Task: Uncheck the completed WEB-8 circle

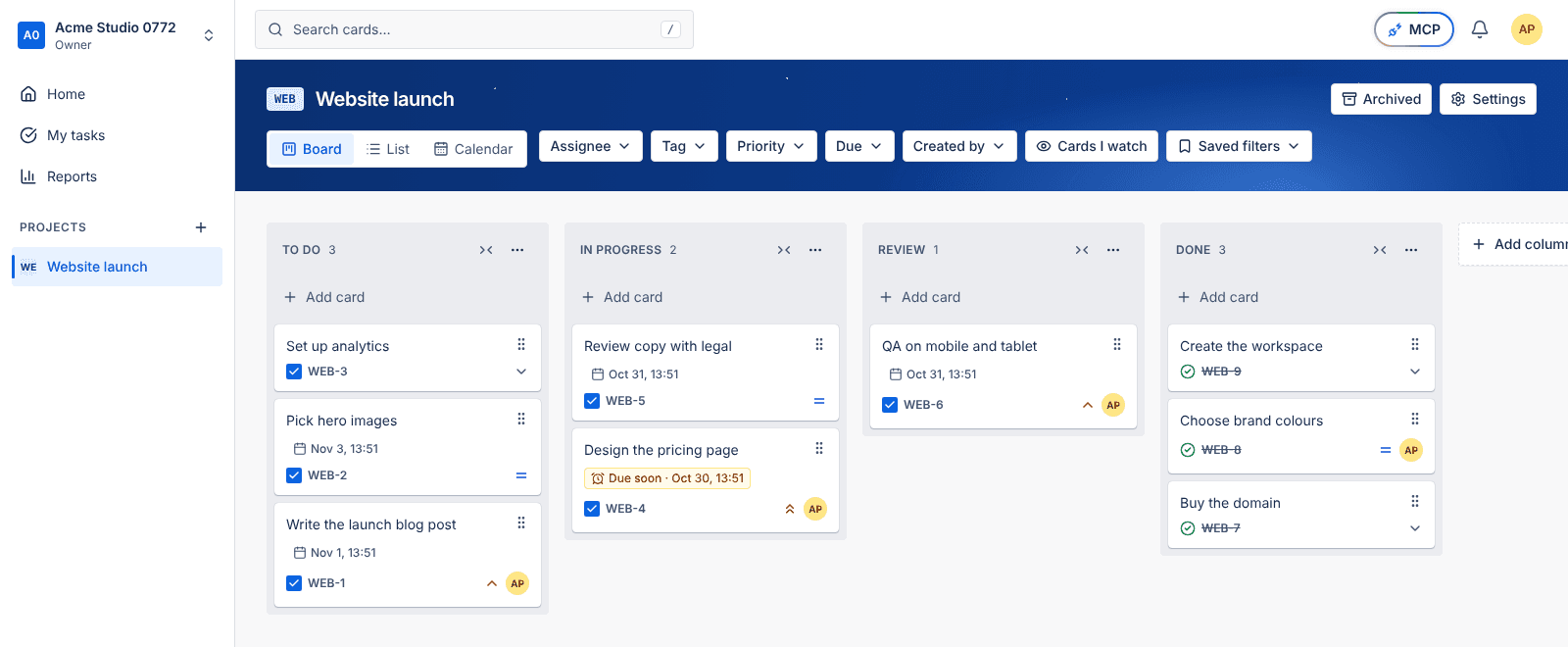Action: [x=1188, y=450]
